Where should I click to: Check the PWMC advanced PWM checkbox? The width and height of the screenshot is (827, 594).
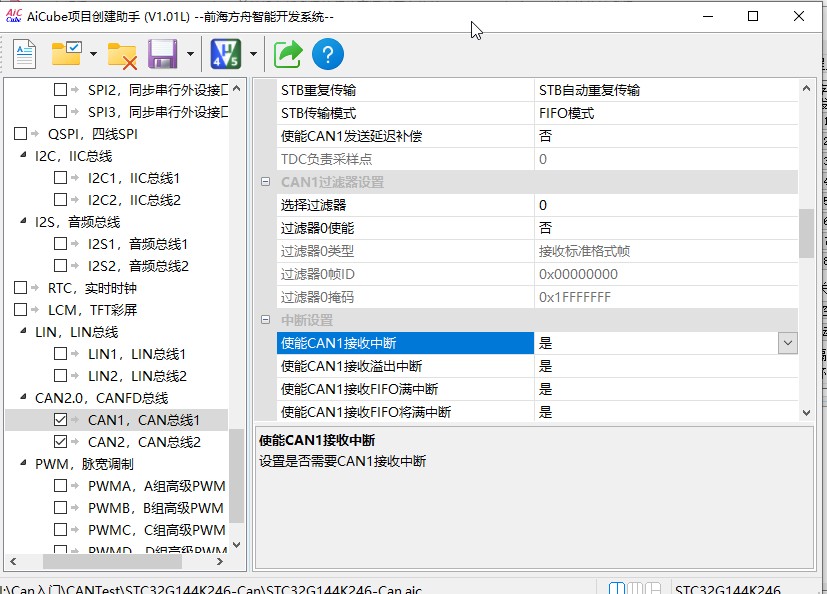click(x=60, y=530)
